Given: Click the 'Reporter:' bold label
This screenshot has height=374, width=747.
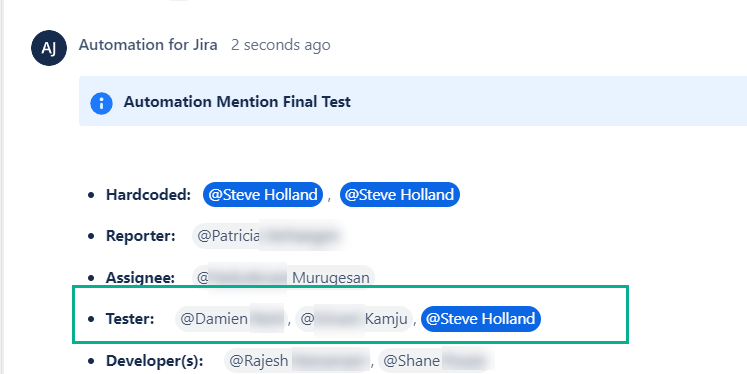Looking at the screenshot, I should pyautogui.click(x=141, y=236).
